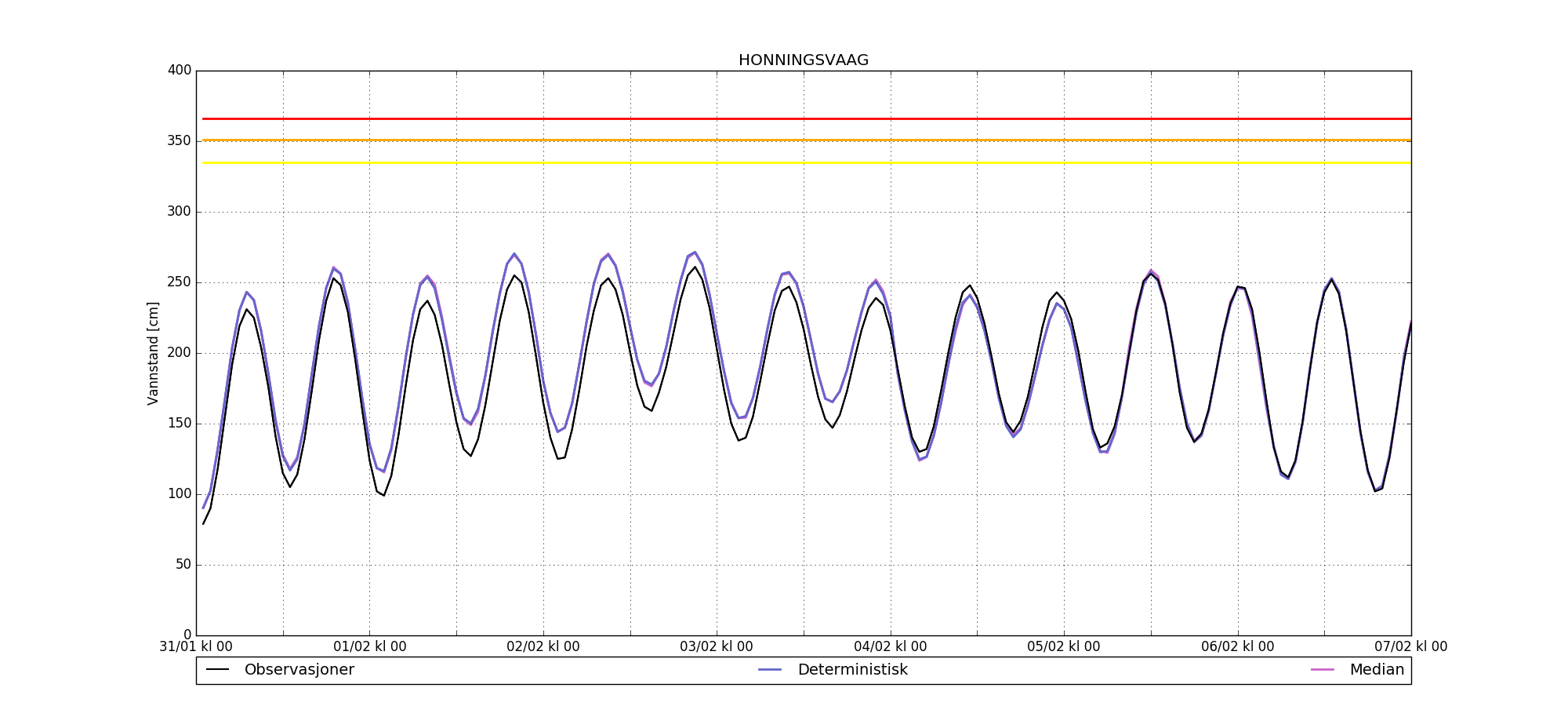The image size is (1568, 706).
Task: Click blue line swatch beside Deterministisk
Action: [x=770, y=670]
